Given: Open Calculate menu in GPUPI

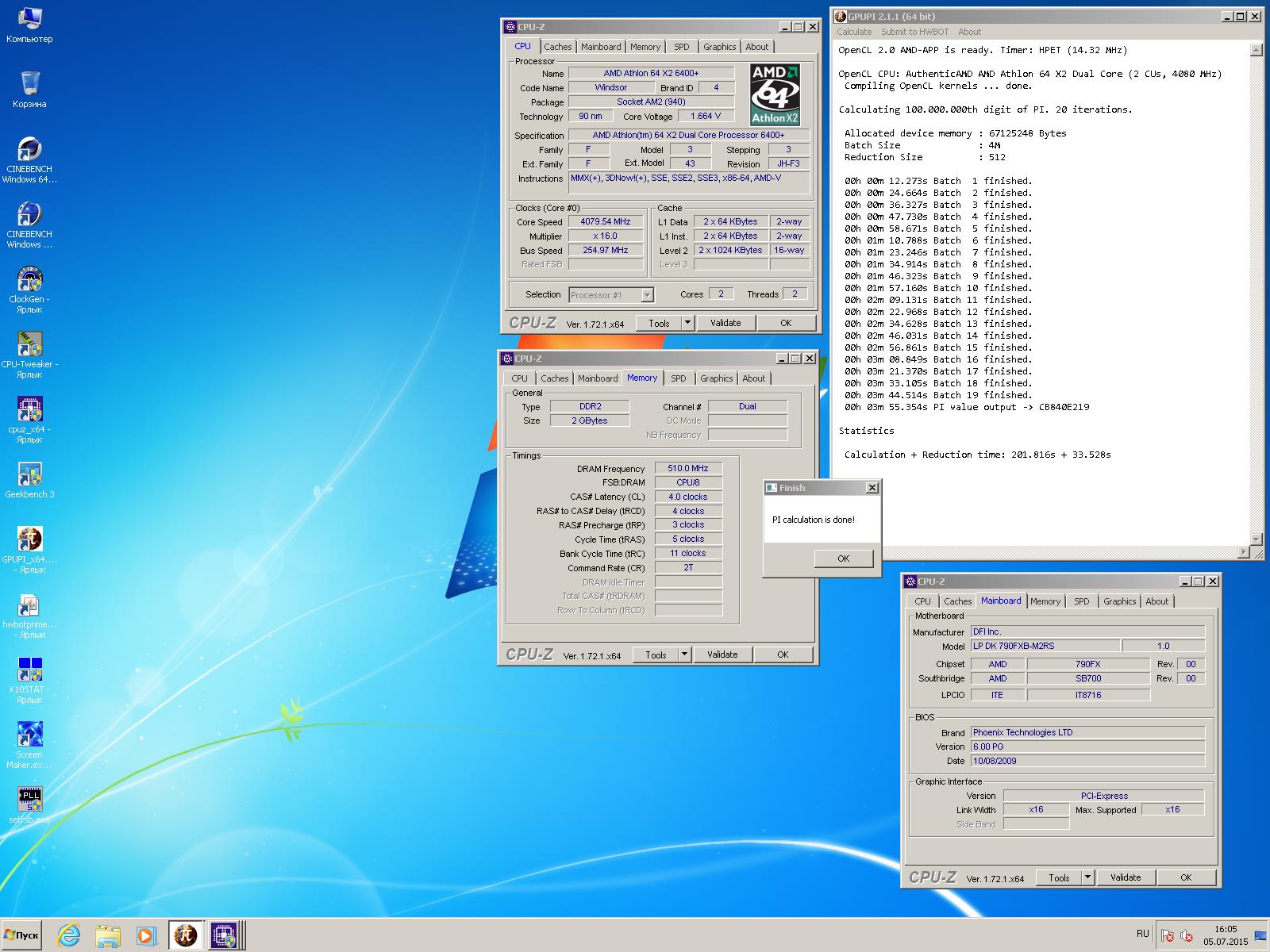Looking at the screenshot, I should point(854,32).
